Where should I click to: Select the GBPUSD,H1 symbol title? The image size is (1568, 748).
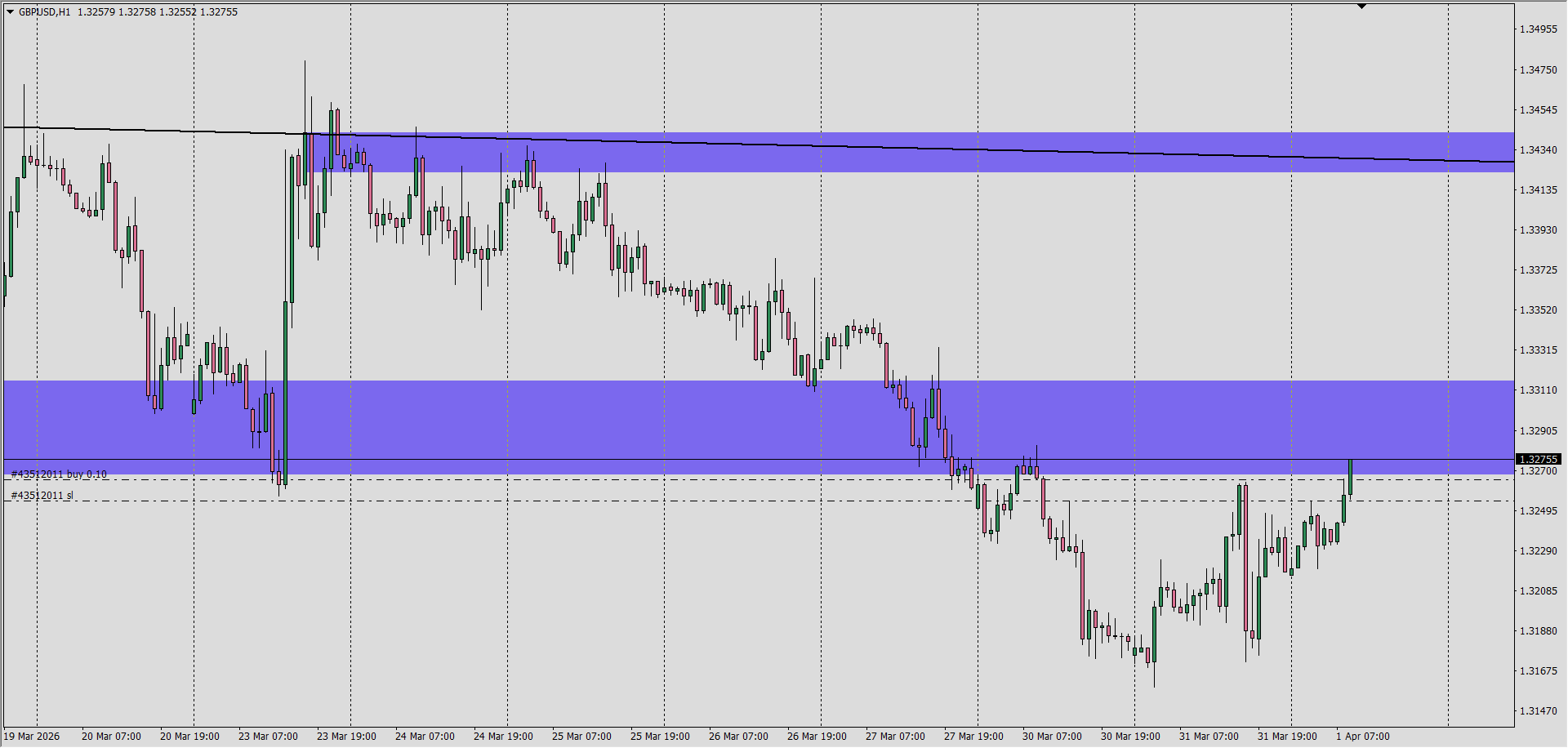click(x=45, y=12)
